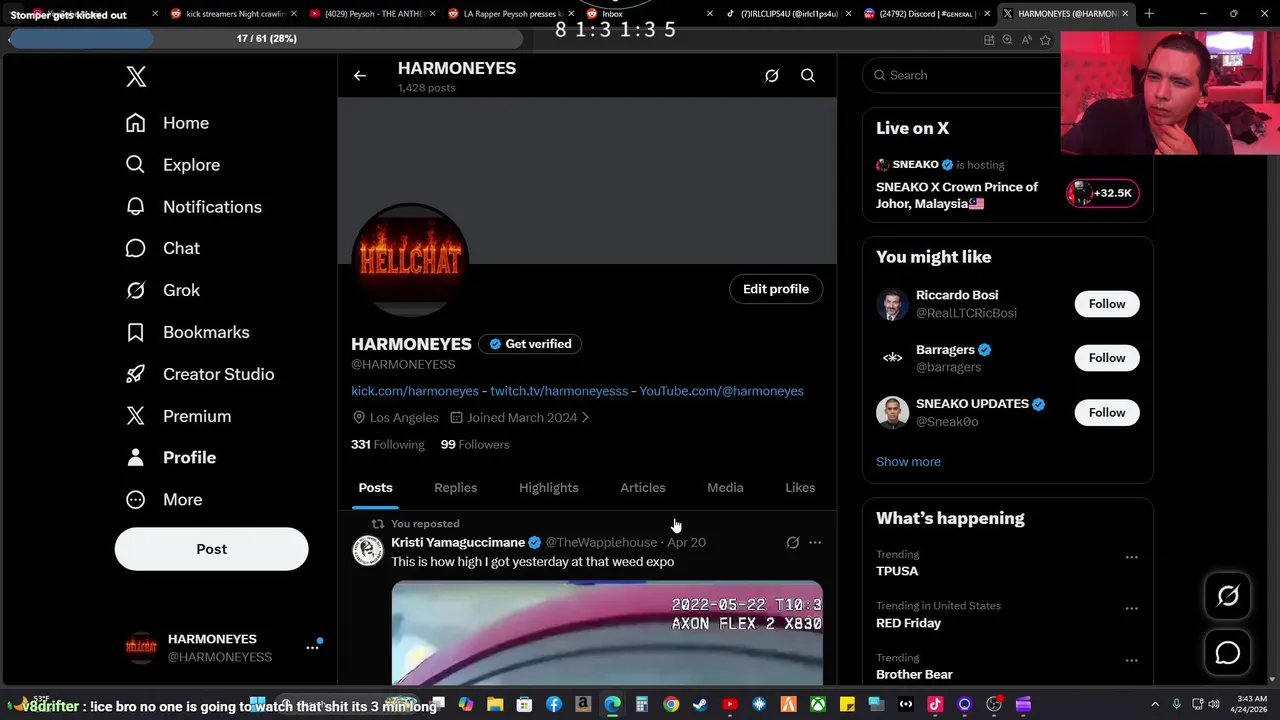Open three-dot menu on Kristi's post
The height and width of the screenshot is (720, 1280).
point(815,542)
